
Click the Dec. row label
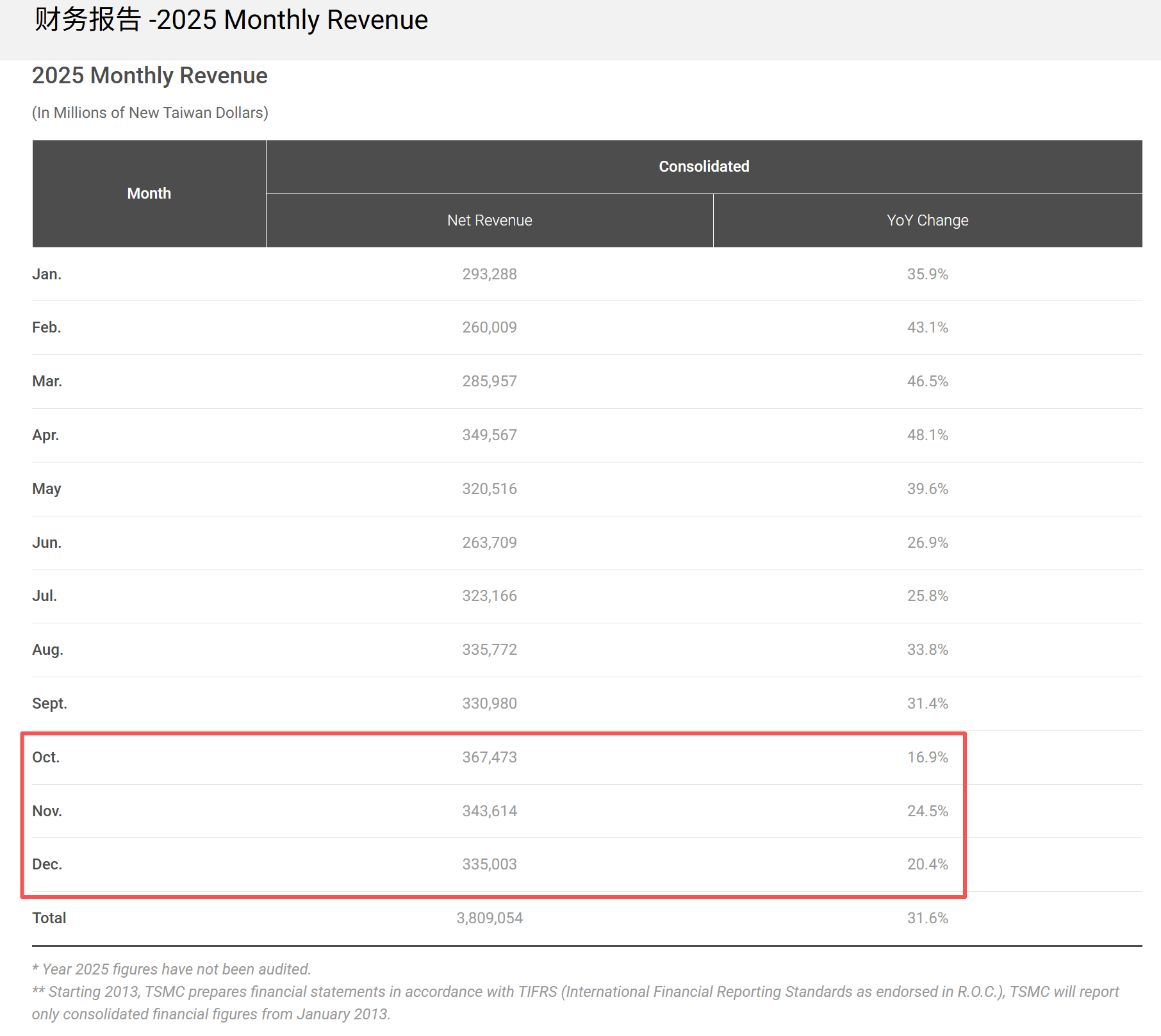coord(47,864)
